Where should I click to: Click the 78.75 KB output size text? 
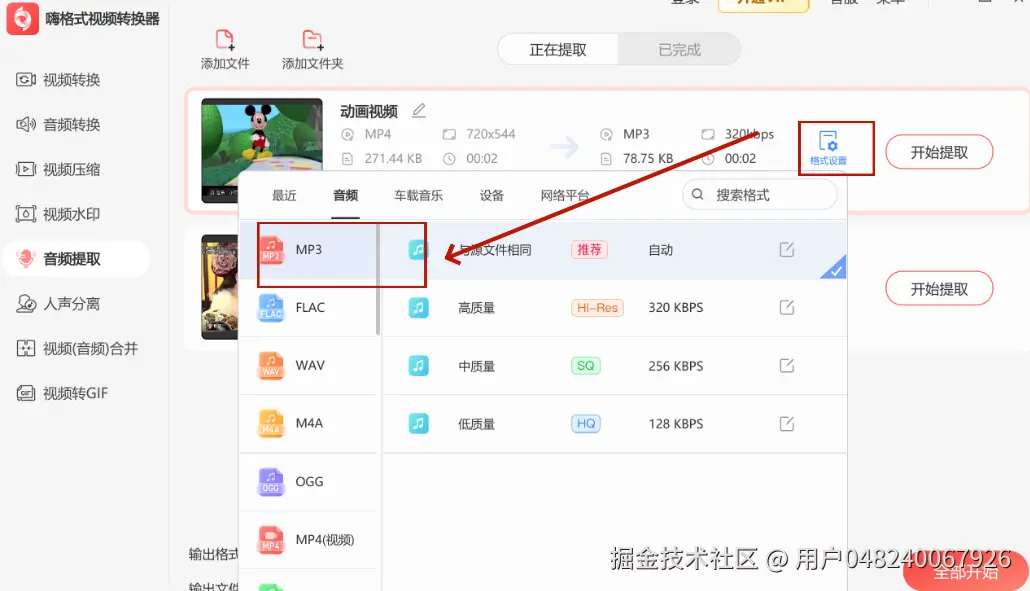(648, 158)
